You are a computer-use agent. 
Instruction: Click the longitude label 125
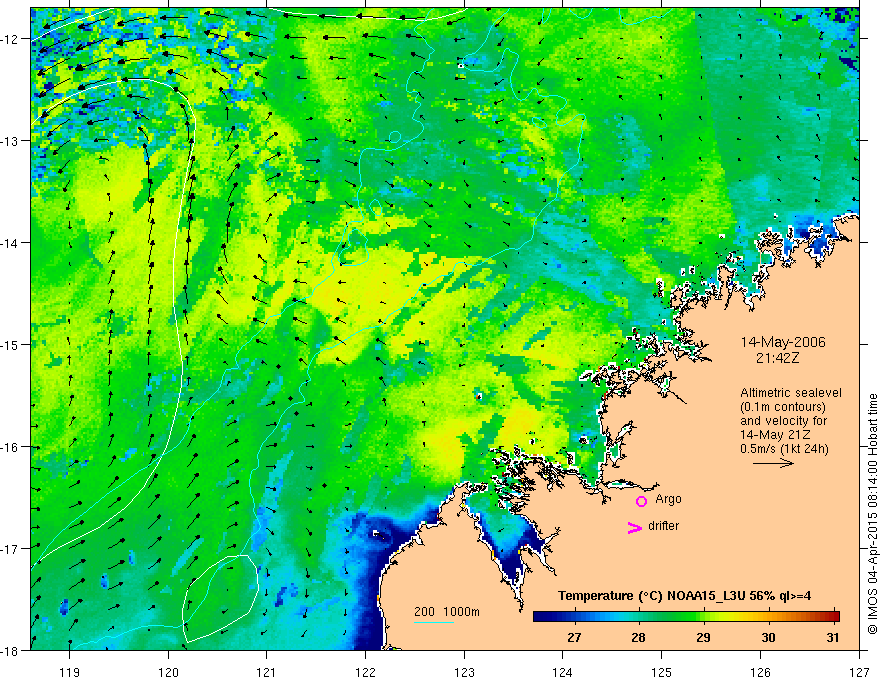(662, 672)
